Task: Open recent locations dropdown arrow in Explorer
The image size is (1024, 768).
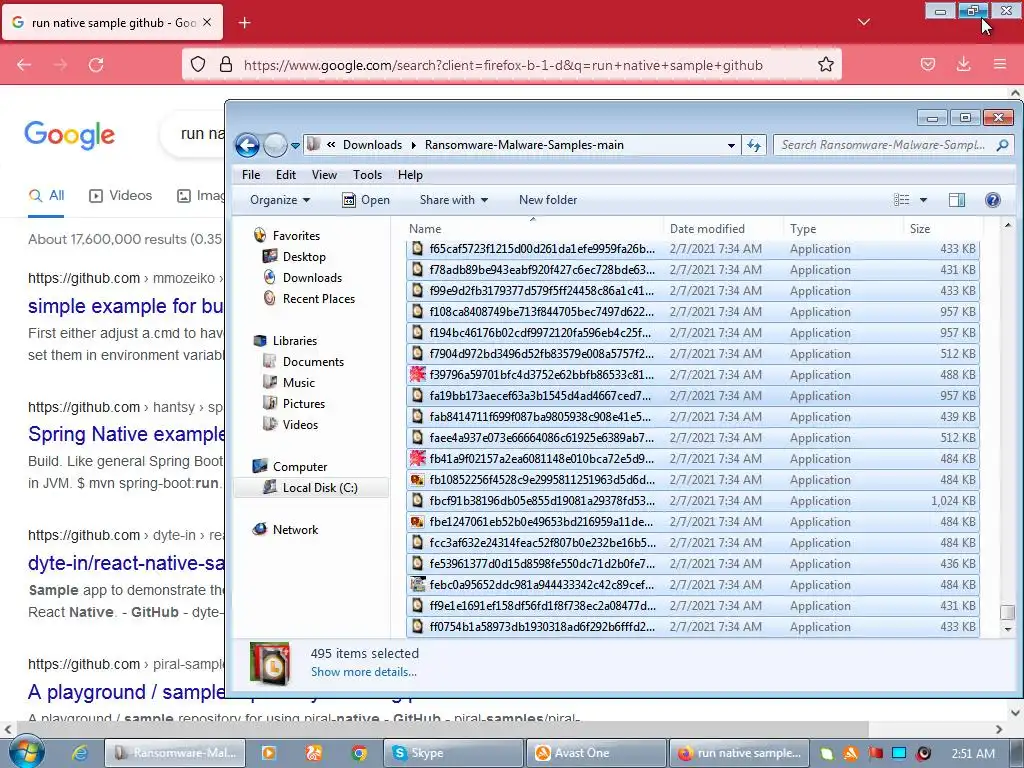Action: 295,146
